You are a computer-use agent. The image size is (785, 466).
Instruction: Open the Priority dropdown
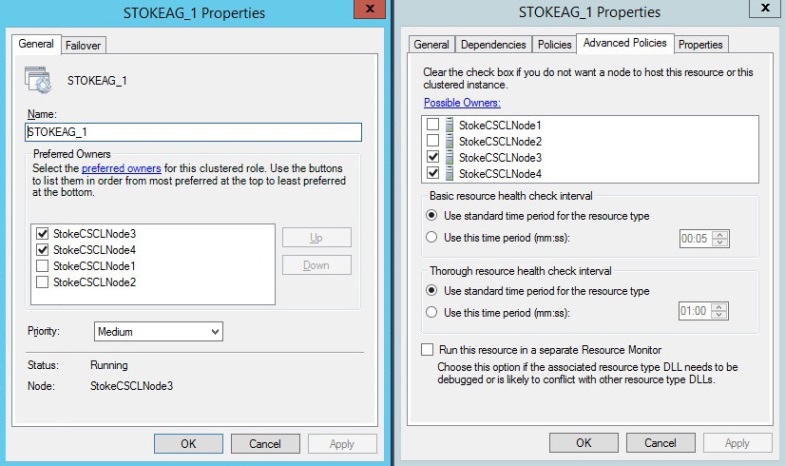[158, 332]
